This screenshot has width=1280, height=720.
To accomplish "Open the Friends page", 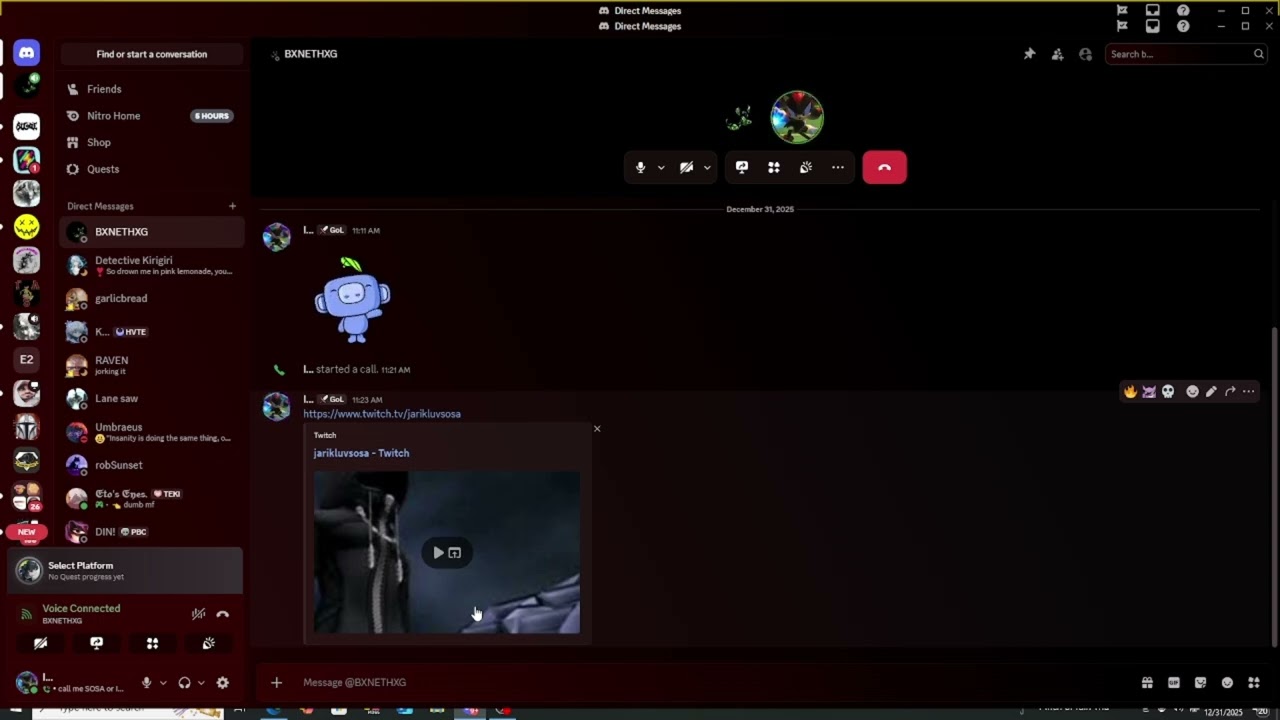I will point(152,89).
